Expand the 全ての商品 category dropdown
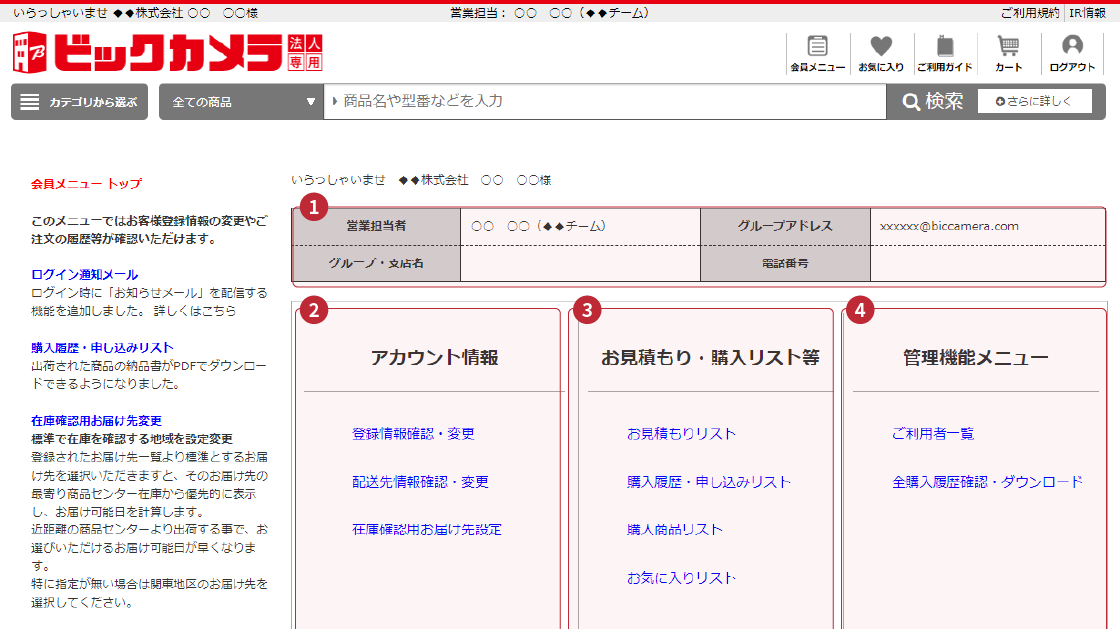 point(240,101)
